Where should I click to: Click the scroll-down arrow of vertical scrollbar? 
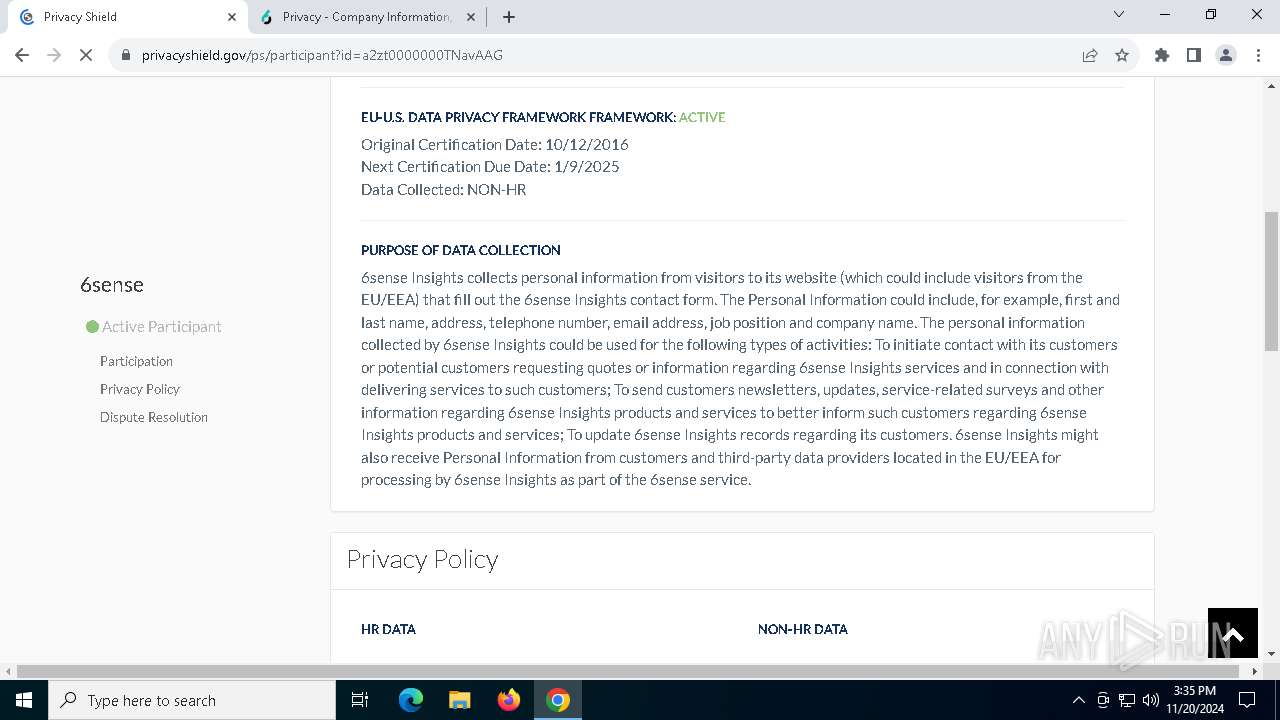click(x=1271, y=654)
